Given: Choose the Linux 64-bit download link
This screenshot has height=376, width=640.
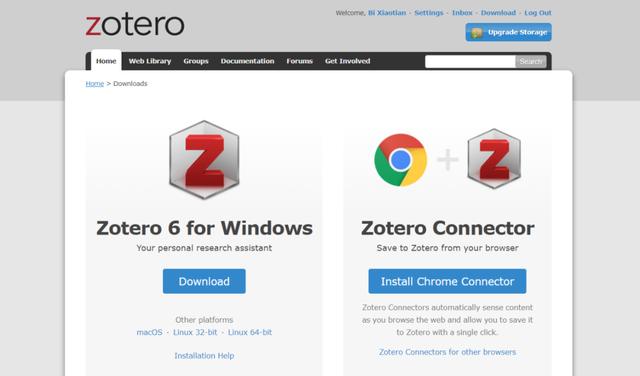Looking at the screenshot, I should pyautogui.click(x=250, y=332).
